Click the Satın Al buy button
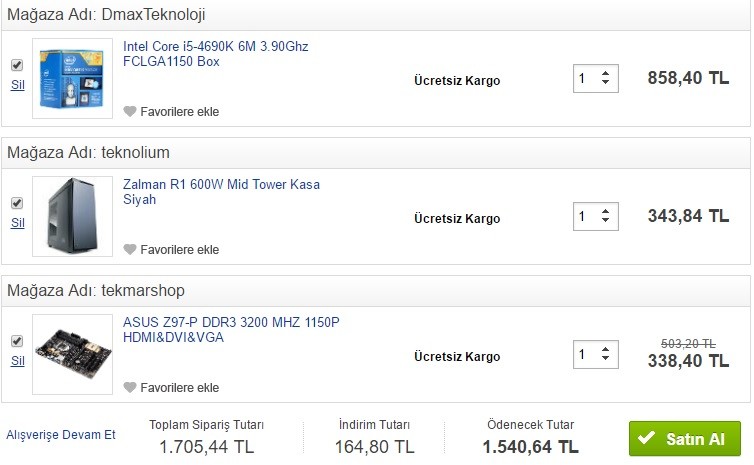This screenshot has width=754, height=465. 684,439
